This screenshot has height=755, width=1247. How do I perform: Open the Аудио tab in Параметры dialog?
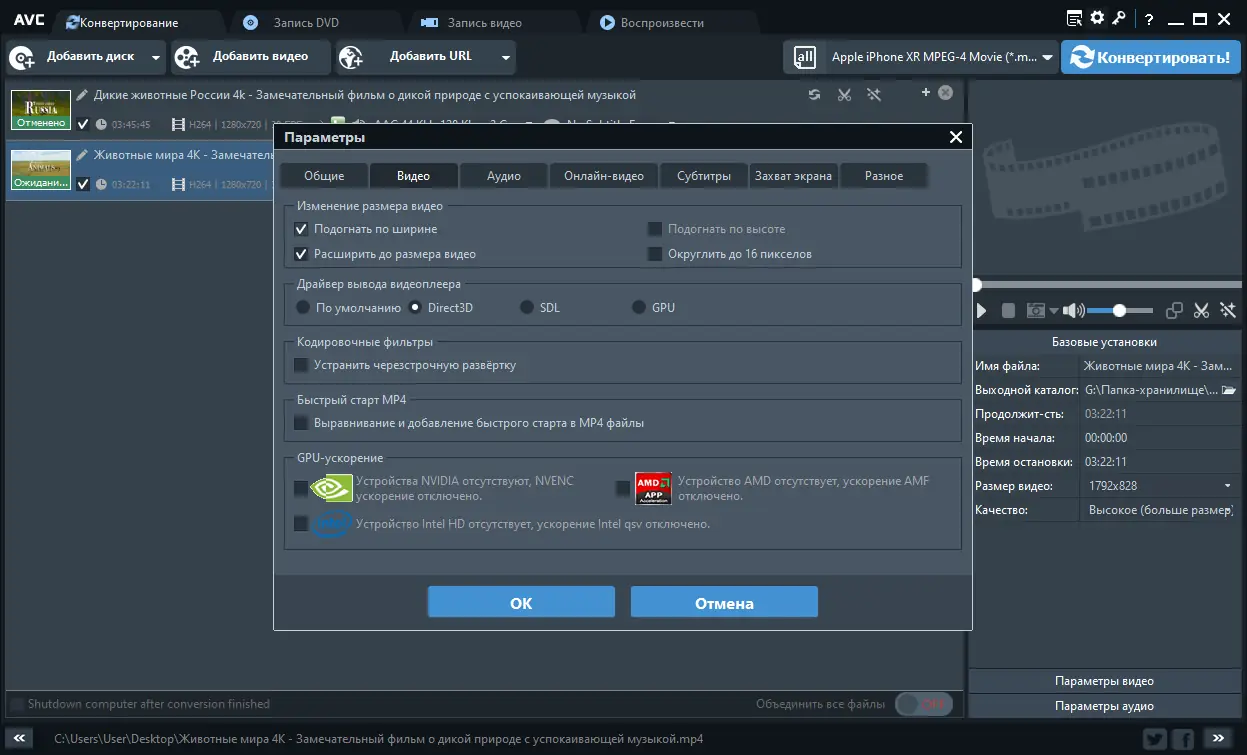(x=503, y=175)
